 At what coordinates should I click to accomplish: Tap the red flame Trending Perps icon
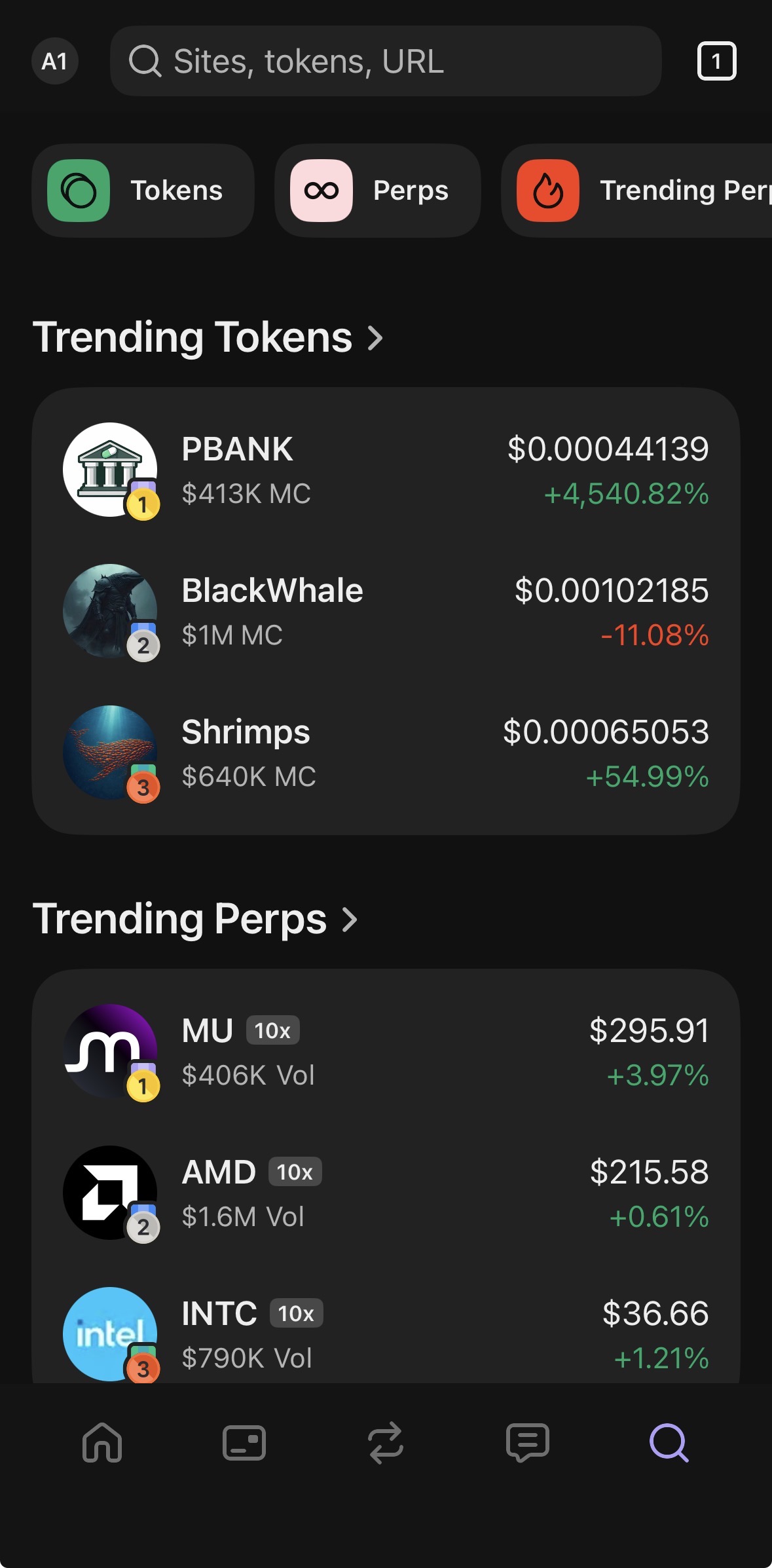(548, 191)
